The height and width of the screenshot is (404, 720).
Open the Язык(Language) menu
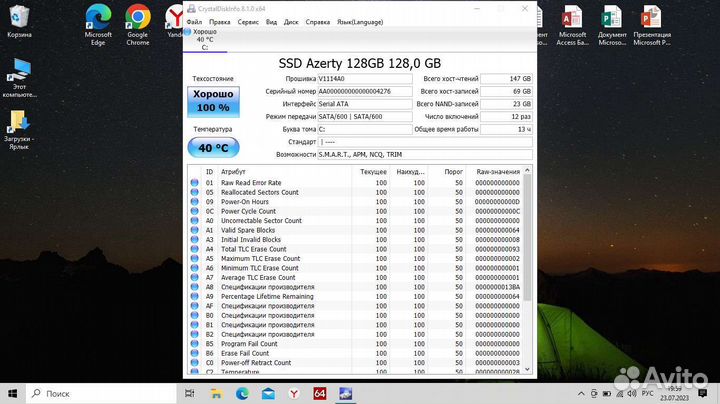(x=358, y=21)
